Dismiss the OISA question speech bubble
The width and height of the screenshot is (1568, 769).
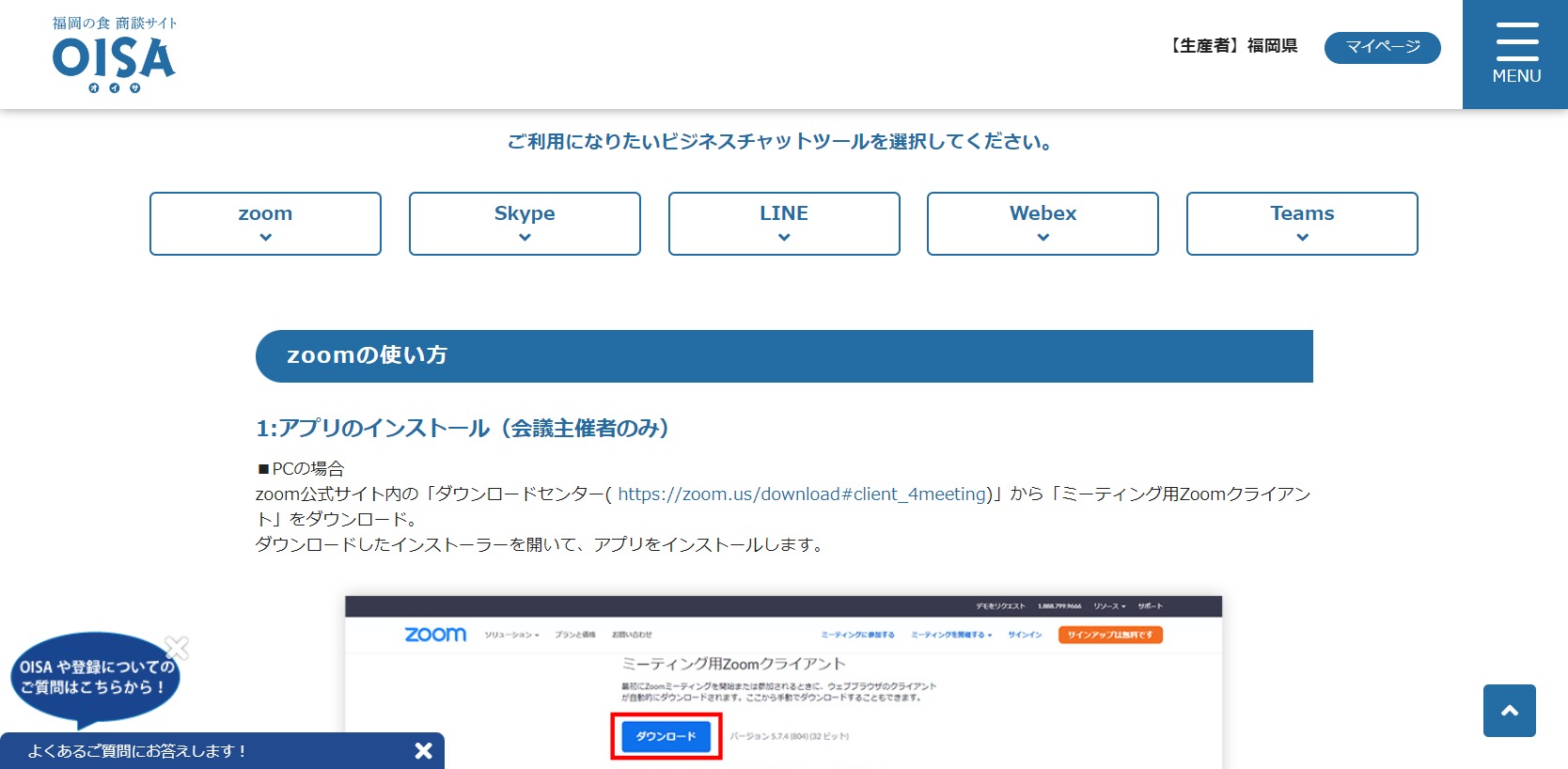pyautogui.click(x=177, y=648)
